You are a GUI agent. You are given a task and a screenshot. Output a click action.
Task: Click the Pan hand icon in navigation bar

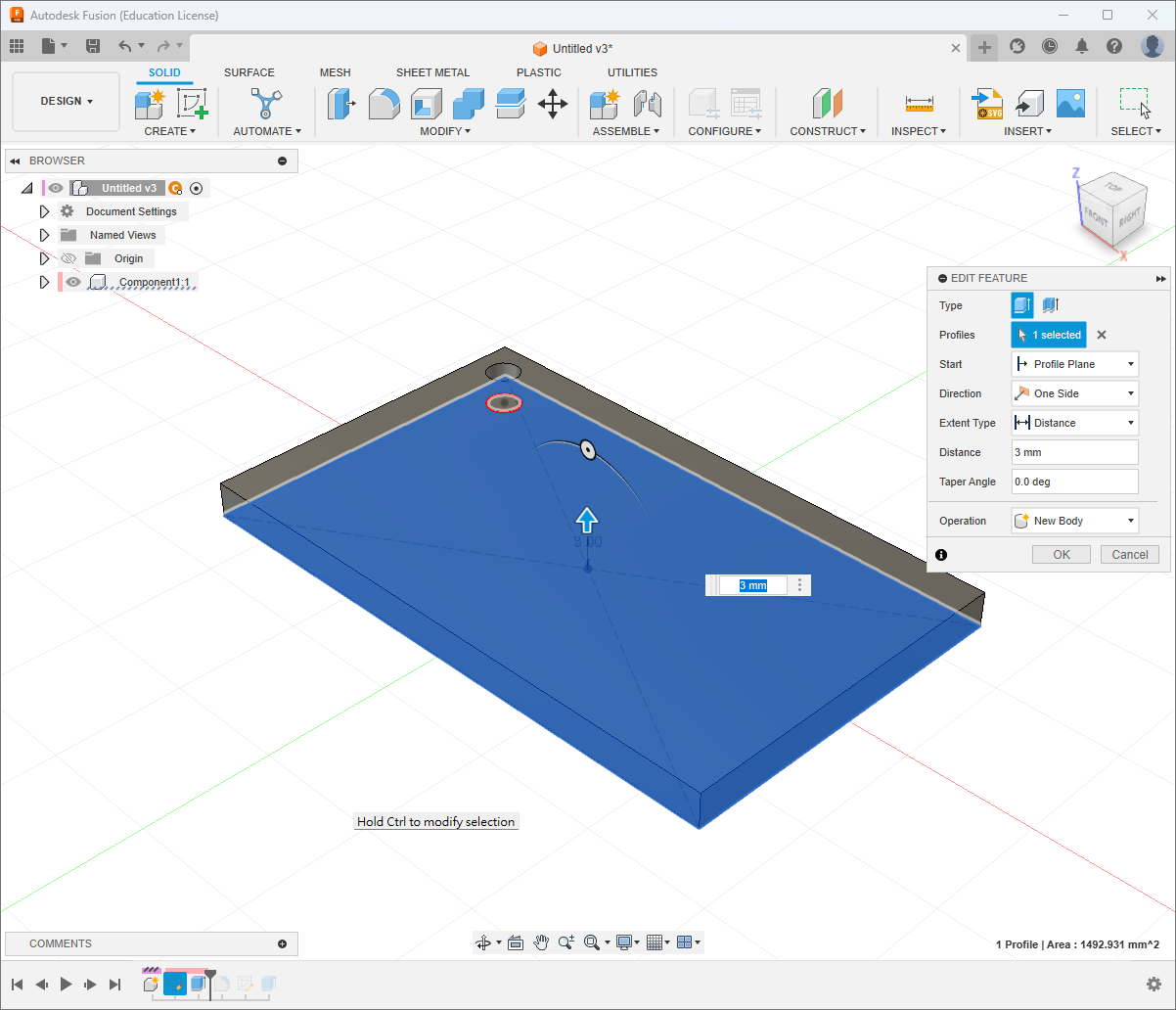(542, 942)
